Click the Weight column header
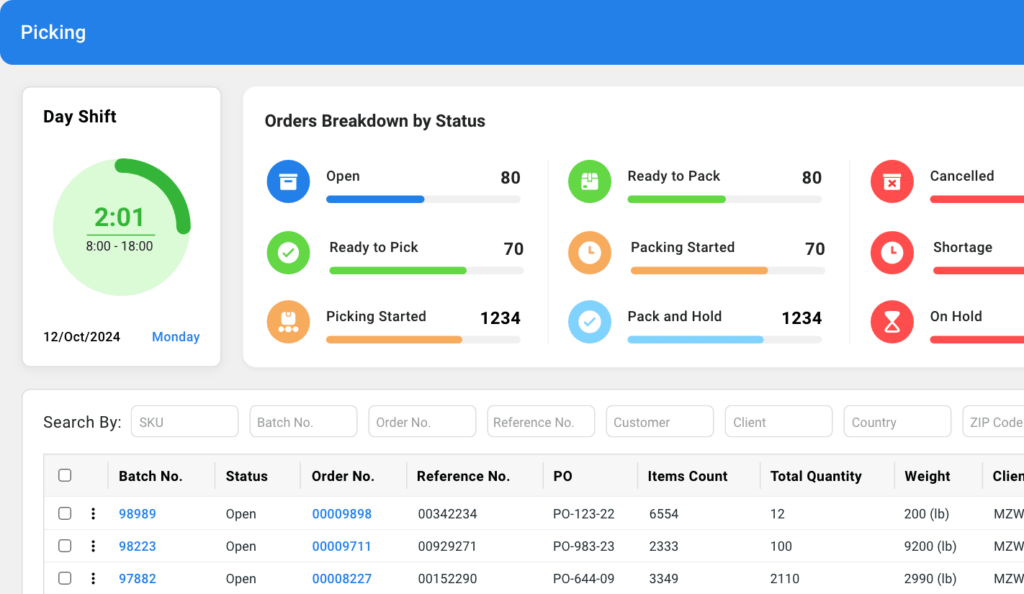Screen dimensions: 1024x594 pyautogui.click(x=927, y=476)
